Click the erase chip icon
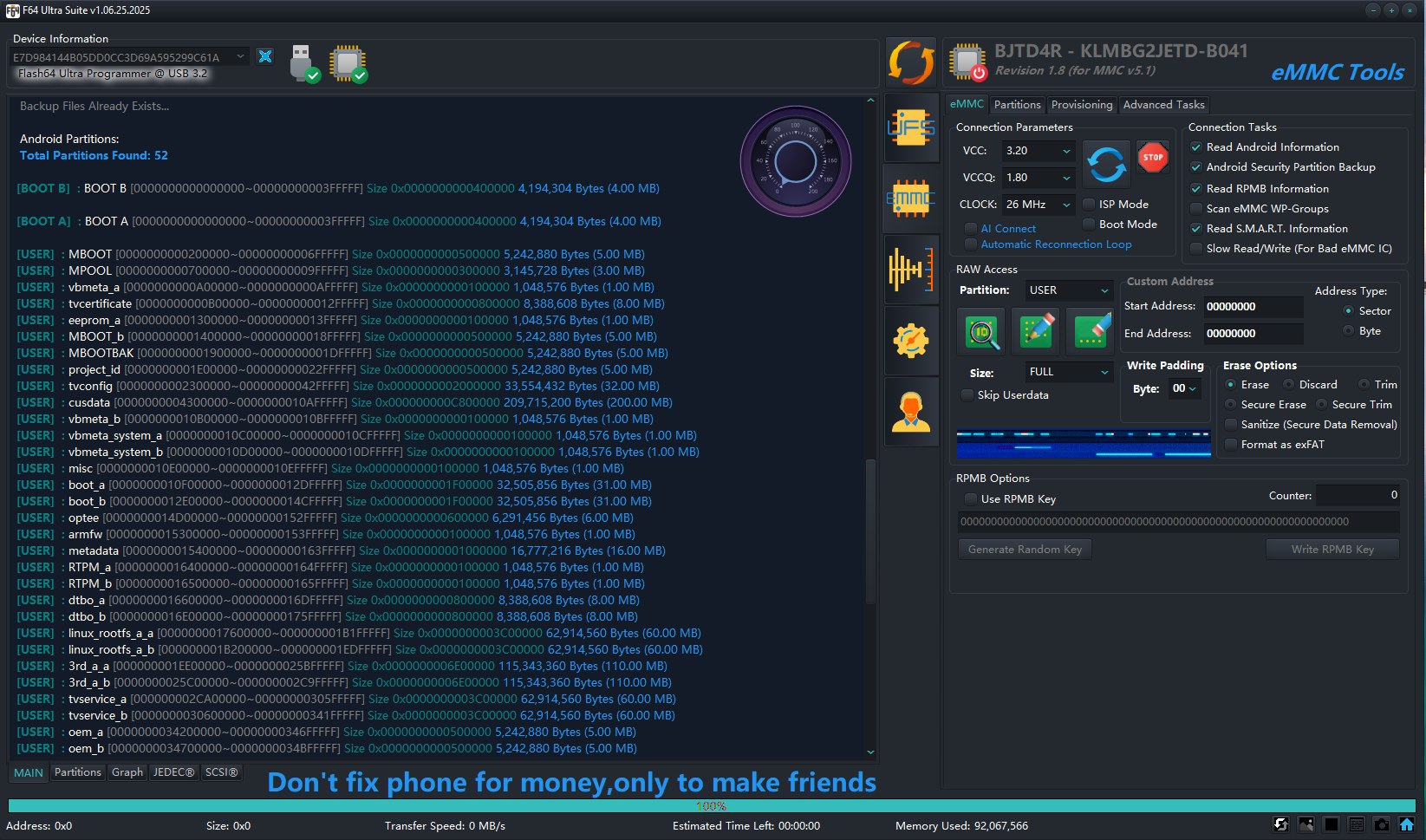Viewport: 1426px width, 840px height. (1091, 331)
